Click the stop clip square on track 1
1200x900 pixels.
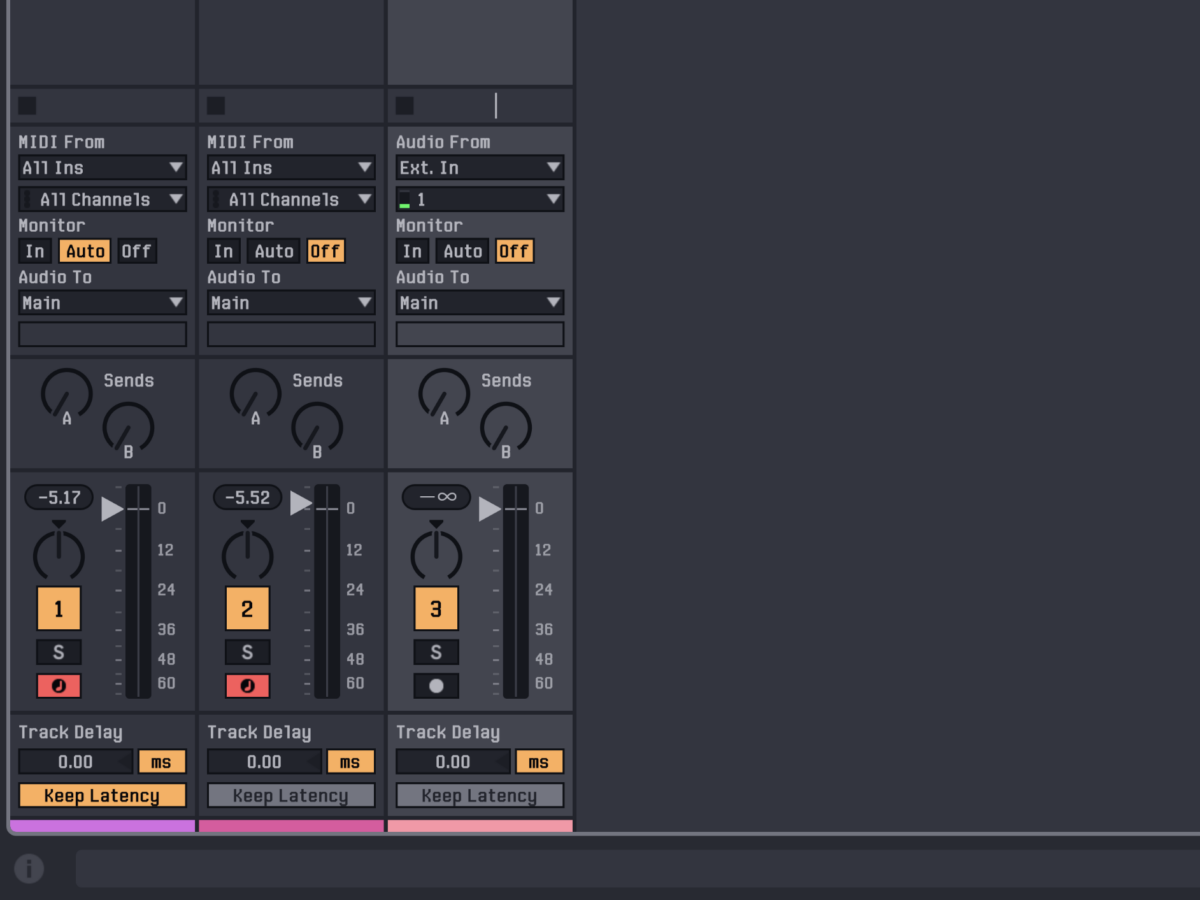click(x=27, y=106)
